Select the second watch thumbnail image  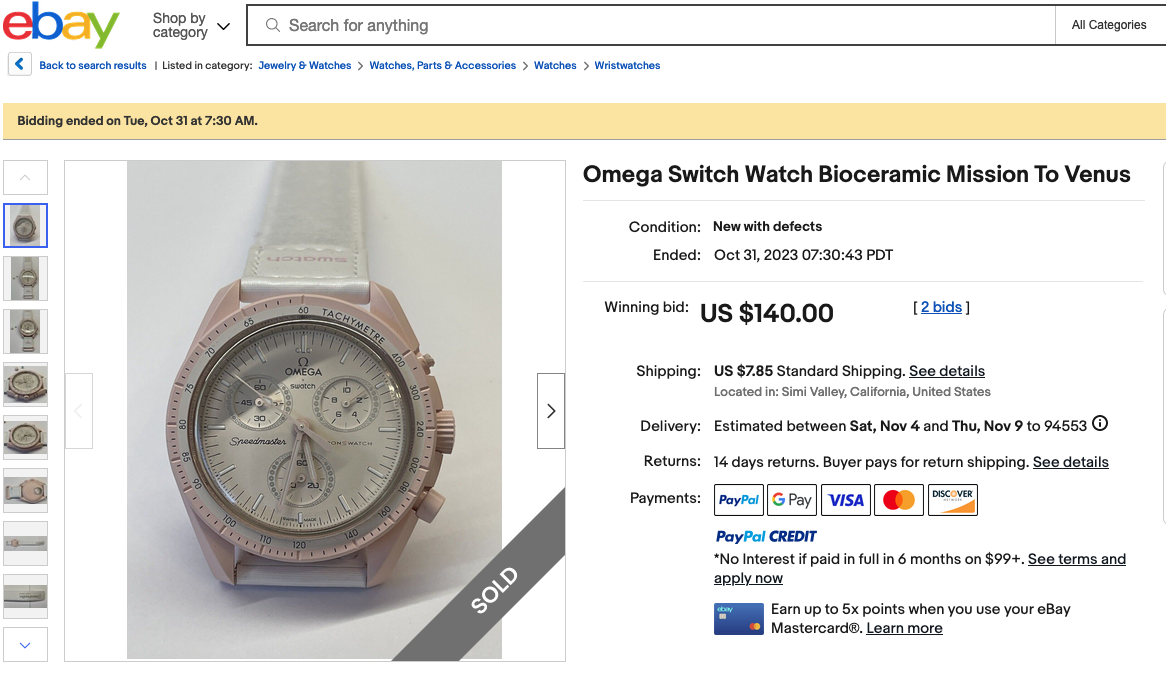tap(26, 278)
